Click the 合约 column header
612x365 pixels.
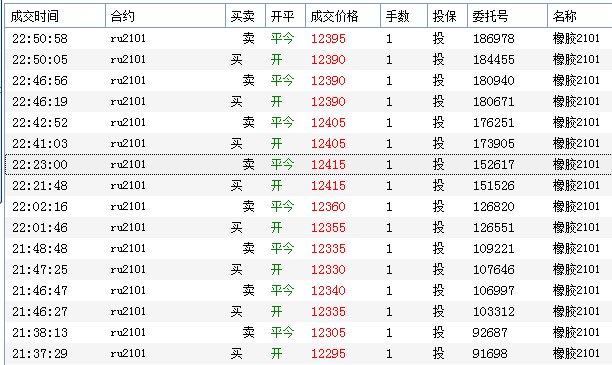point(165,16)
